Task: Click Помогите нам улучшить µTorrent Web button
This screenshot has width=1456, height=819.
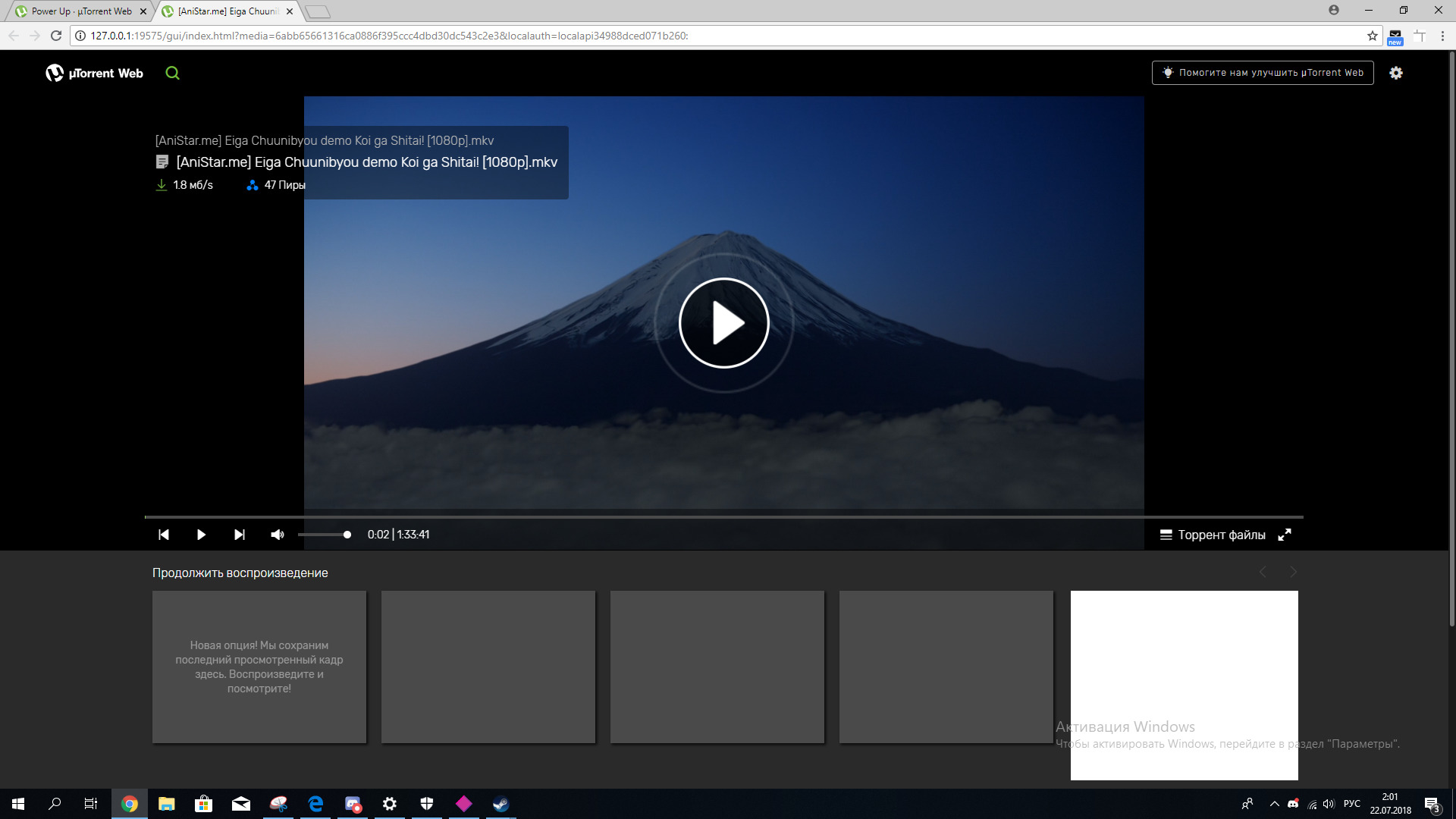Action: click(x=1262, y=73)
